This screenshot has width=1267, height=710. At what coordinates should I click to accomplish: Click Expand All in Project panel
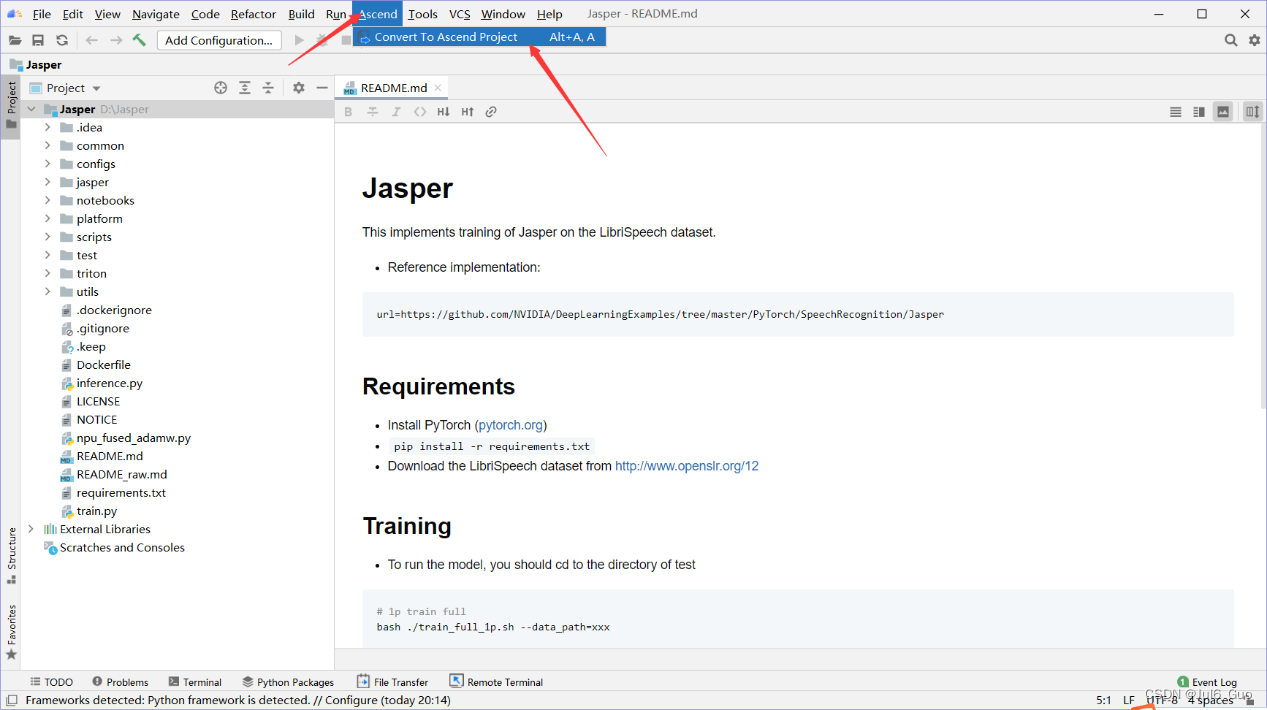245,88
